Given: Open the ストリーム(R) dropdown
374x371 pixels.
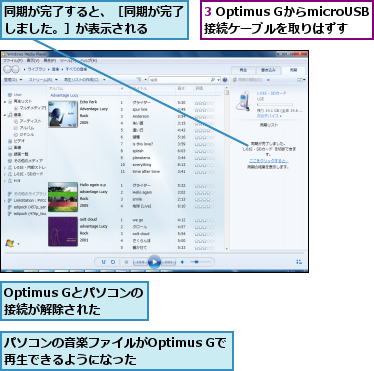Looking at the screenshot, I should click(43, 80).
